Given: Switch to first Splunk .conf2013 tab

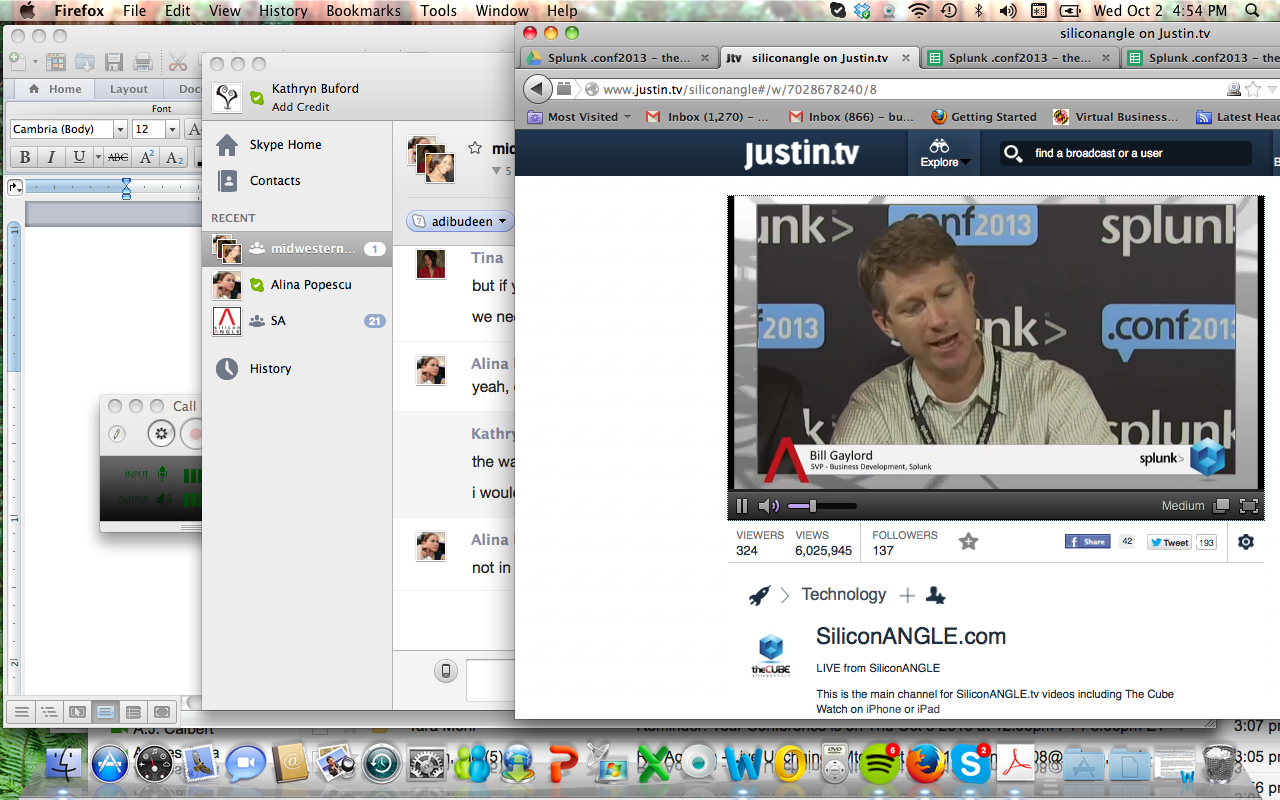Looking at the screenshot, I should click(619, 58).
